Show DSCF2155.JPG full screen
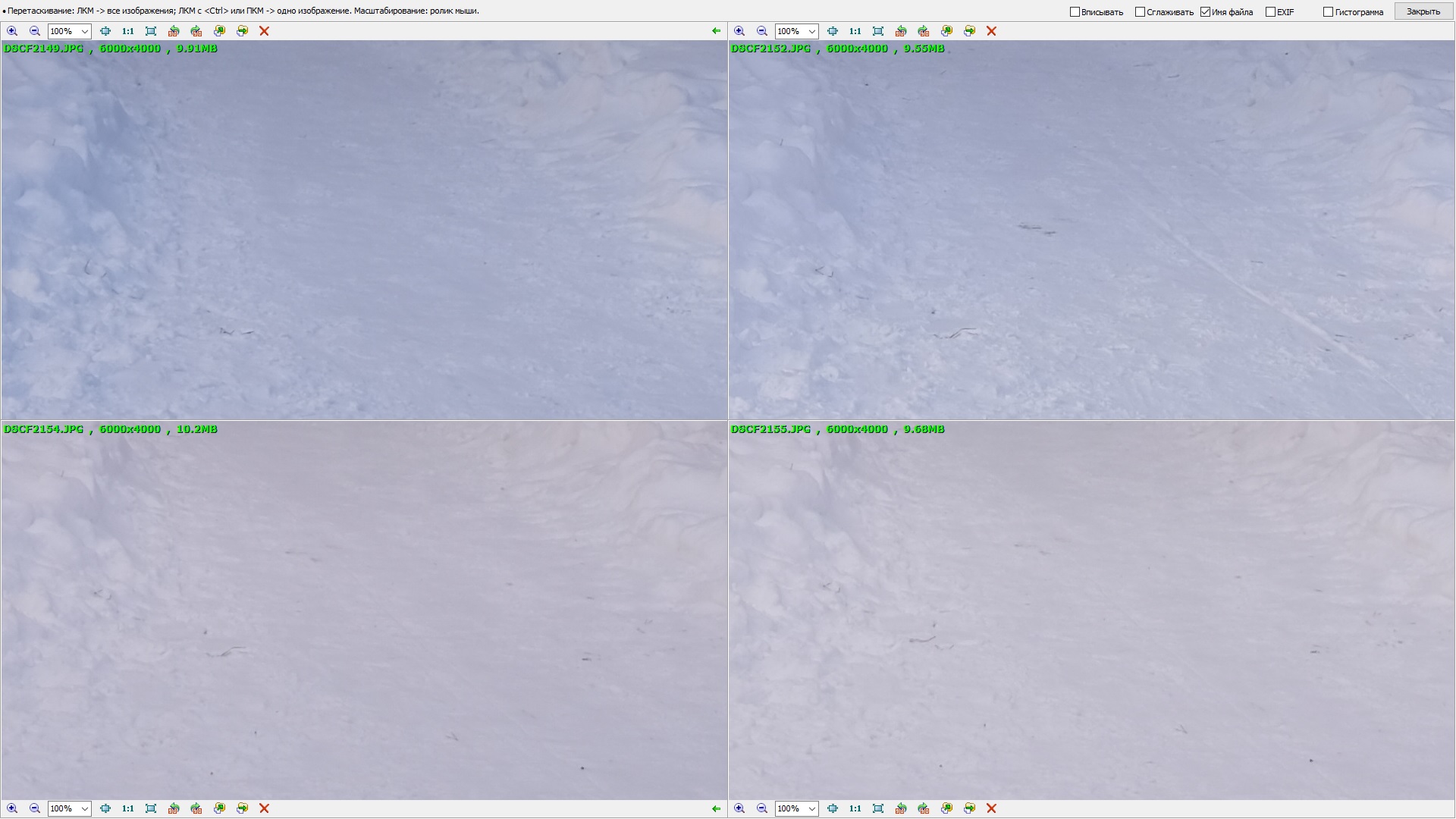The image size is (1456, 819). [878, 808]
